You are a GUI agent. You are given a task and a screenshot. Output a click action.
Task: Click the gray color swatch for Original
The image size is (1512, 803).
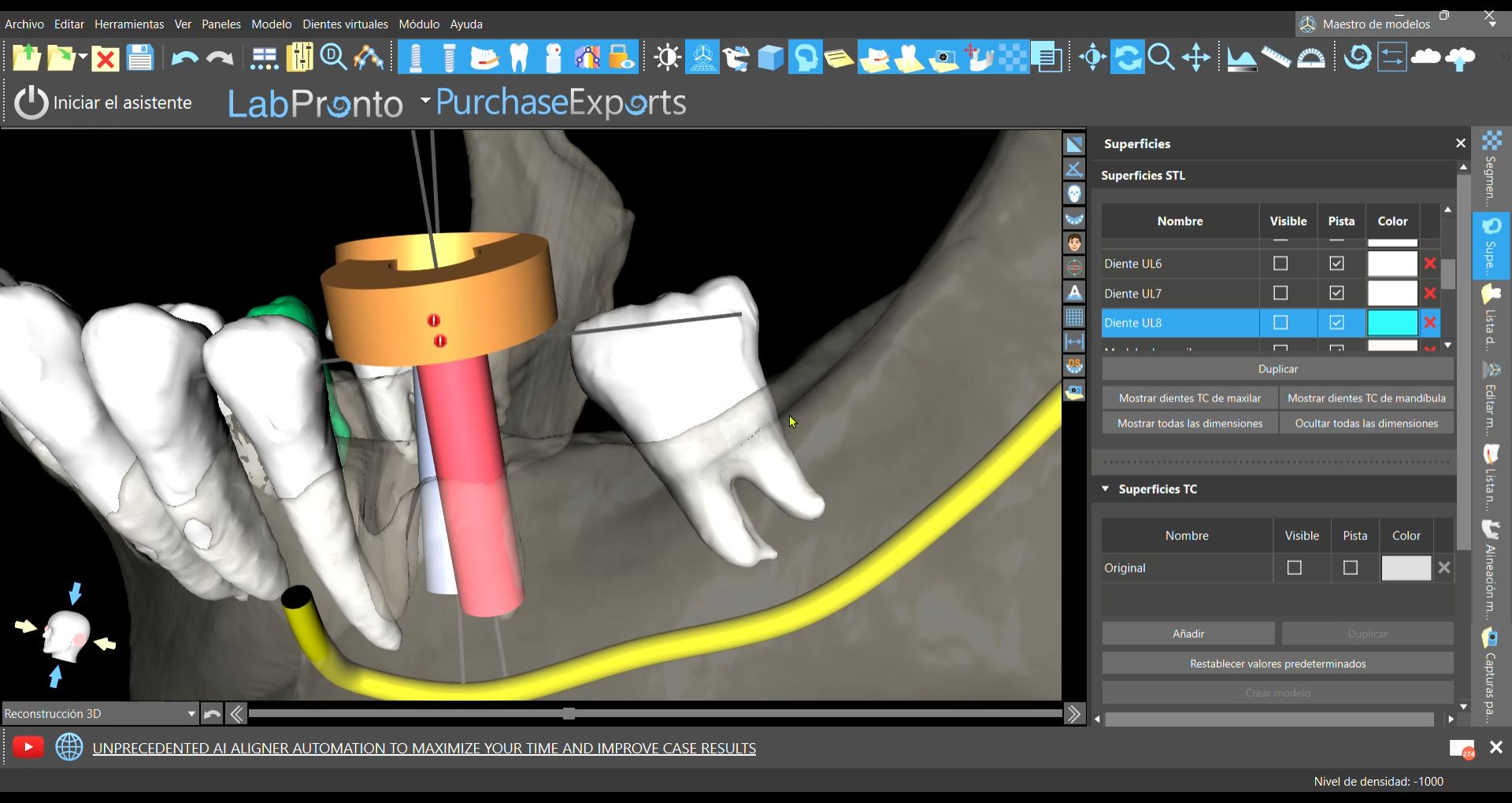point(1406,568)
